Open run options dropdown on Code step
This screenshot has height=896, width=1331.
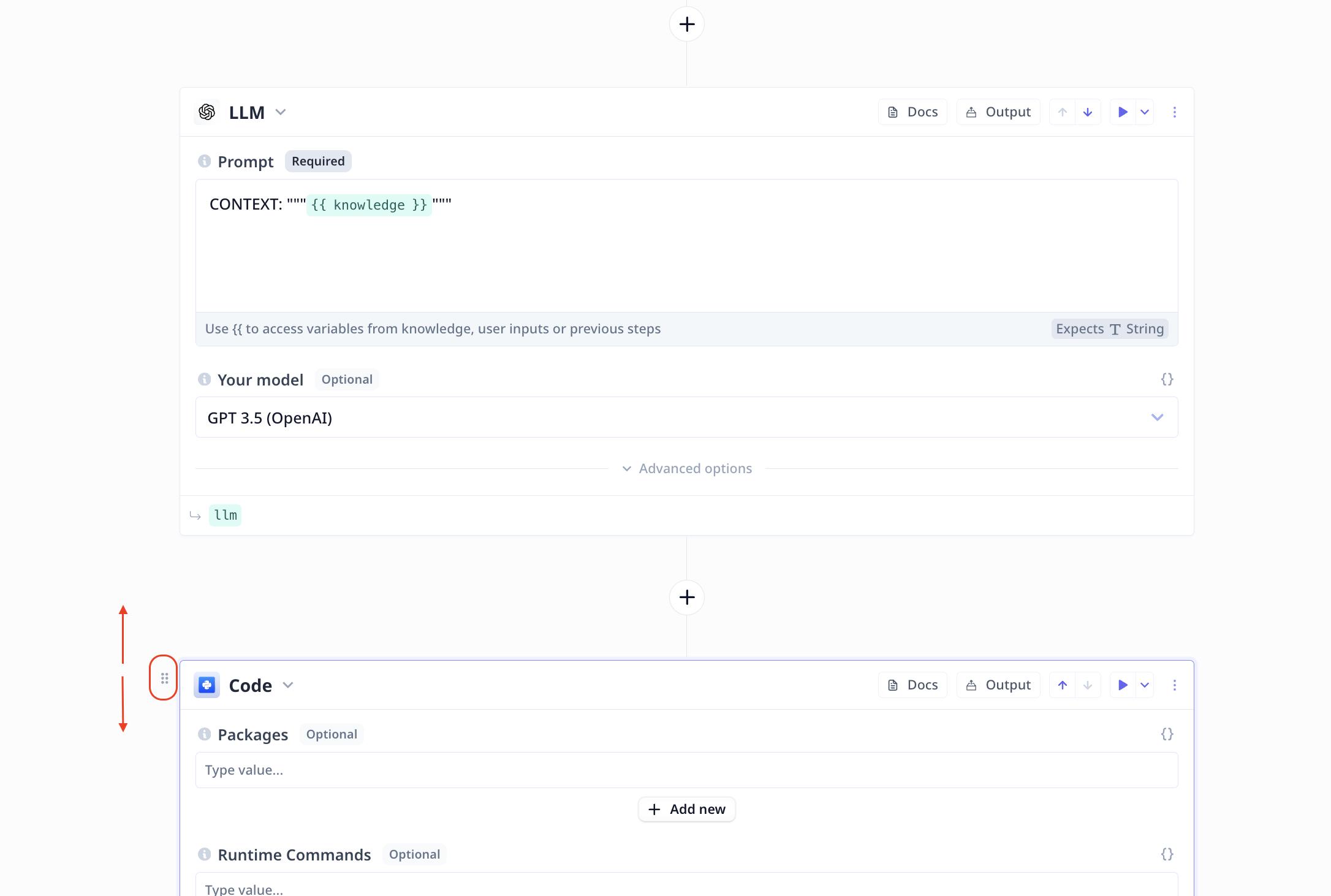(1145, 685)
